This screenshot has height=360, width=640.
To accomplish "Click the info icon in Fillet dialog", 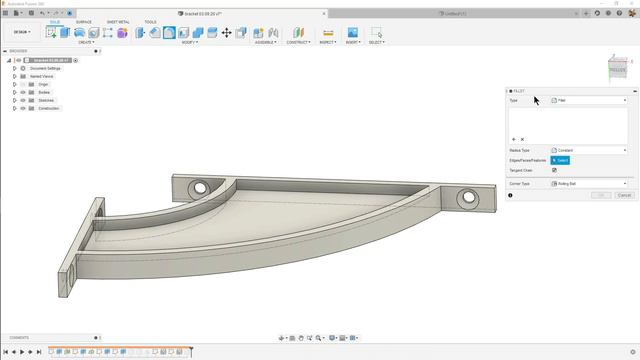I will 510,195.
